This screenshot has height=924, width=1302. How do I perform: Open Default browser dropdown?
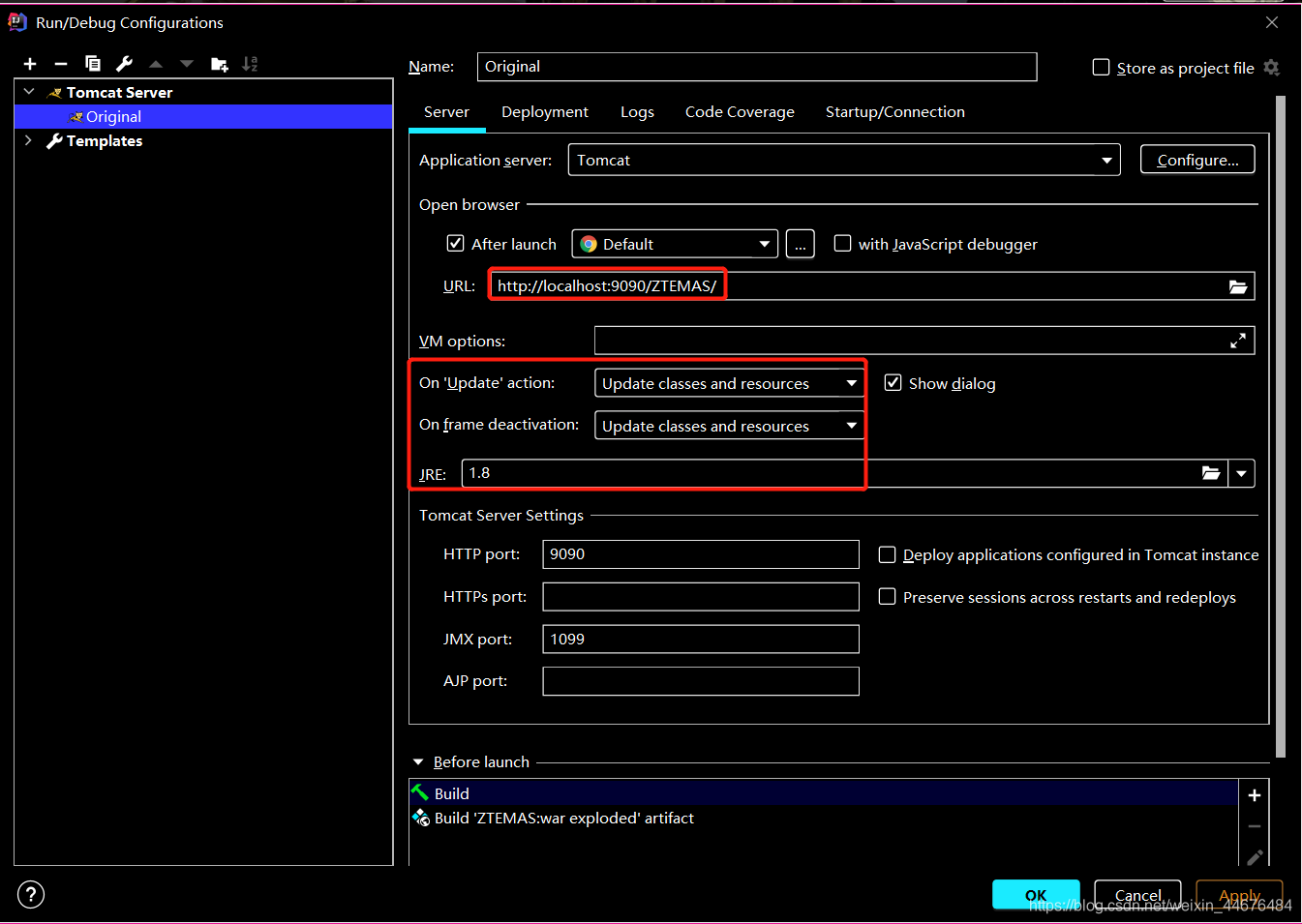point(676,244)
